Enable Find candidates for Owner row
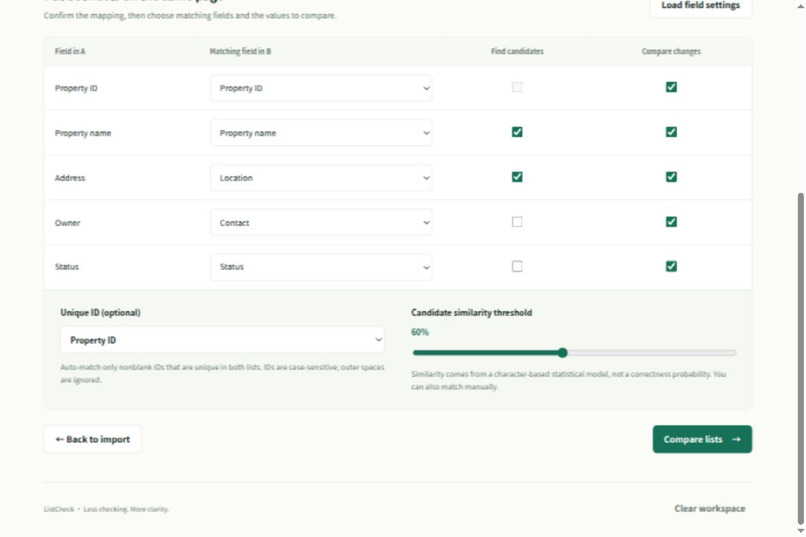 pos(517,222)
